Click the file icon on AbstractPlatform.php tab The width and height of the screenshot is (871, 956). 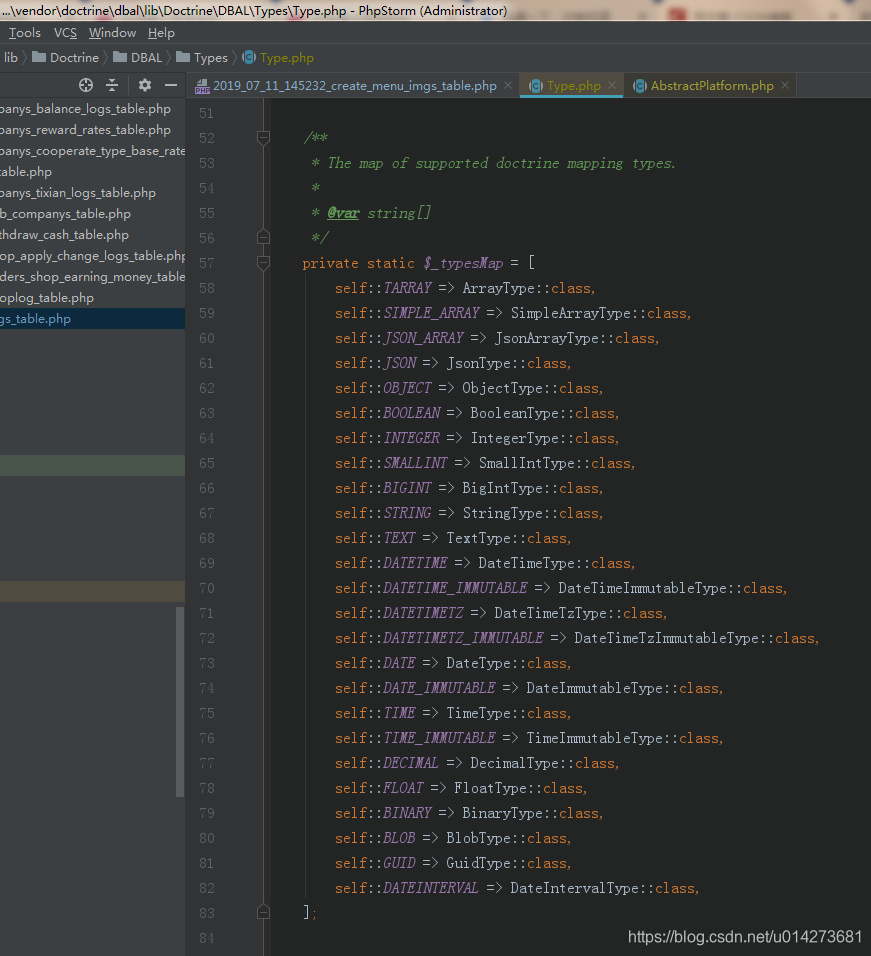(640, 86)
